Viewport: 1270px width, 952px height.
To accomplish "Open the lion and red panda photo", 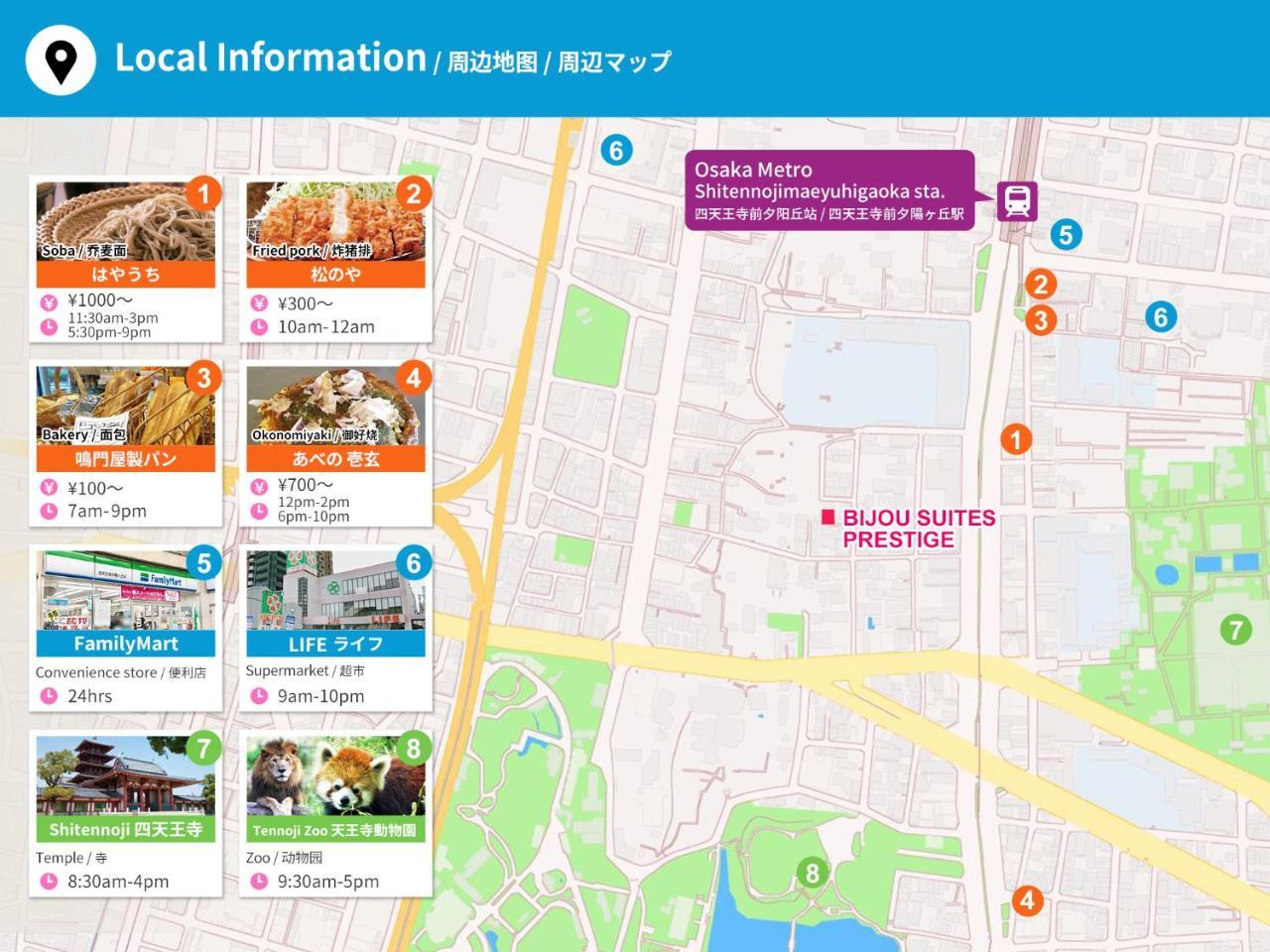I will pyautogui.click(x=336, y=776).
